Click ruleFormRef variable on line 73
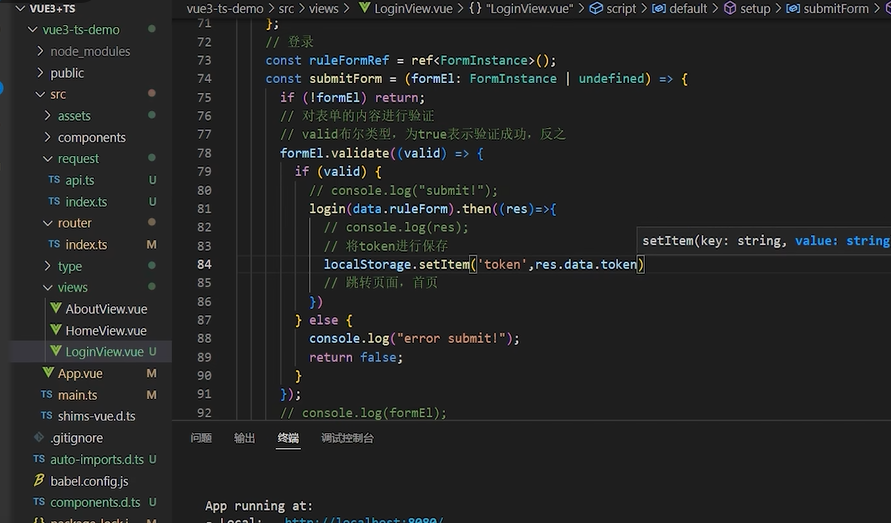The height and width of the screenshot is (523, 891). pyautogui.click(x=349, y=60)
